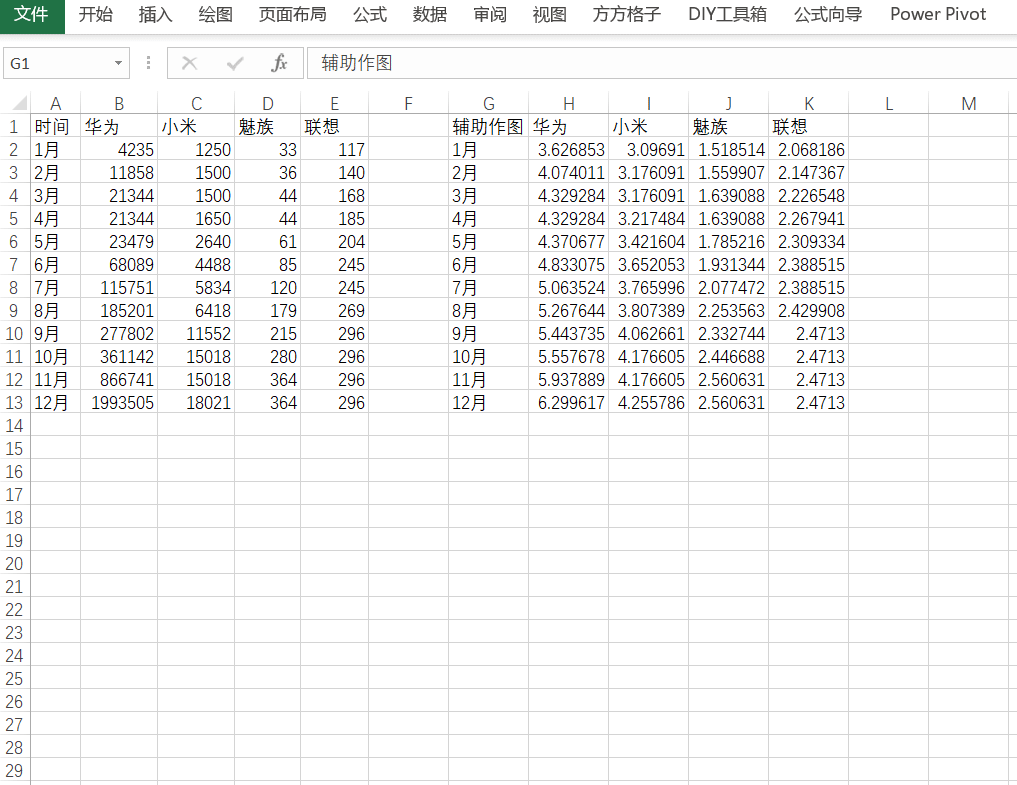
Task: Open the Insert Function fx icon
Action: coord(280,63)
